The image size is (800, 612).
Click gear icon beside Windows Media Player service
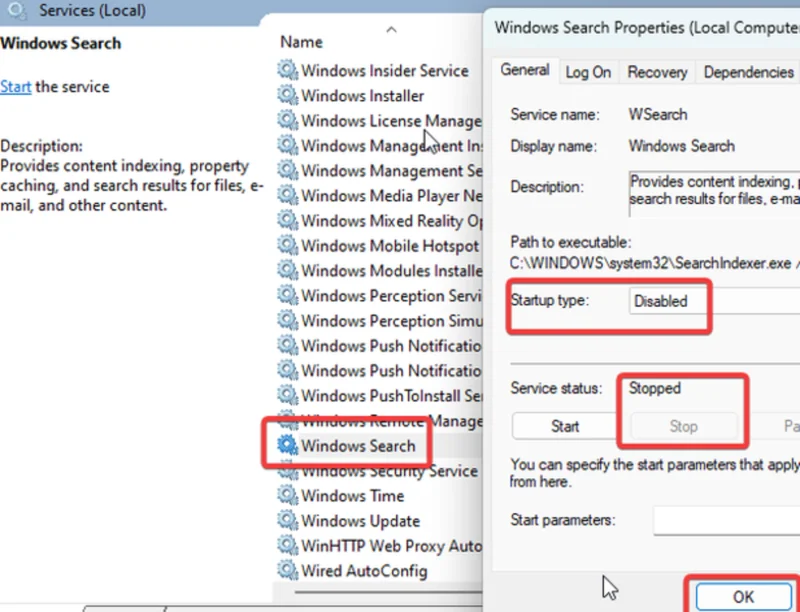287,195
